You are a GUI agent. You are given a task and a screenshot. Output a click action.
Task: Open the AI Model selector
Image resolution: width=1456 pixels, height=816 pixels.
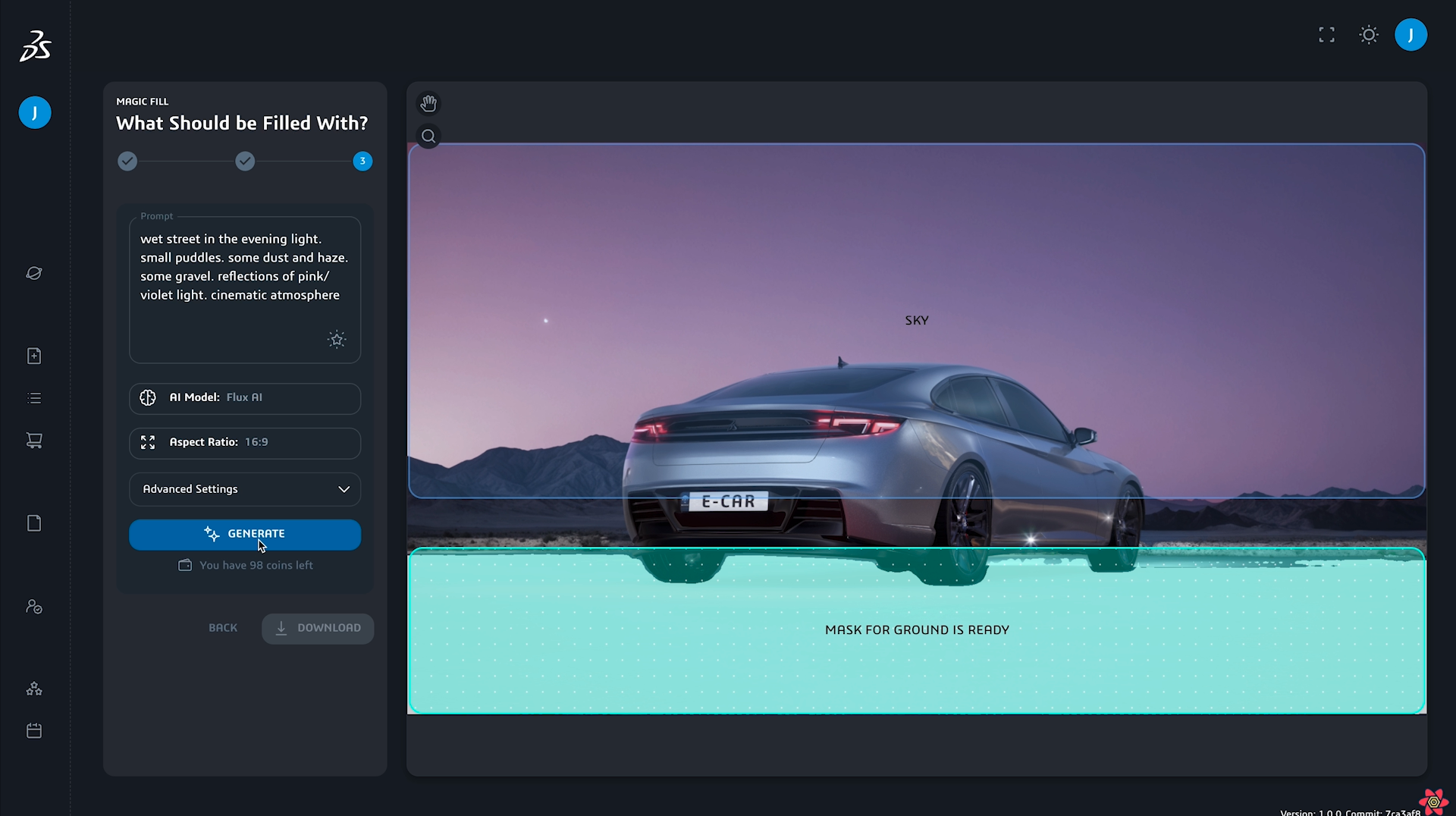[245, 398]
